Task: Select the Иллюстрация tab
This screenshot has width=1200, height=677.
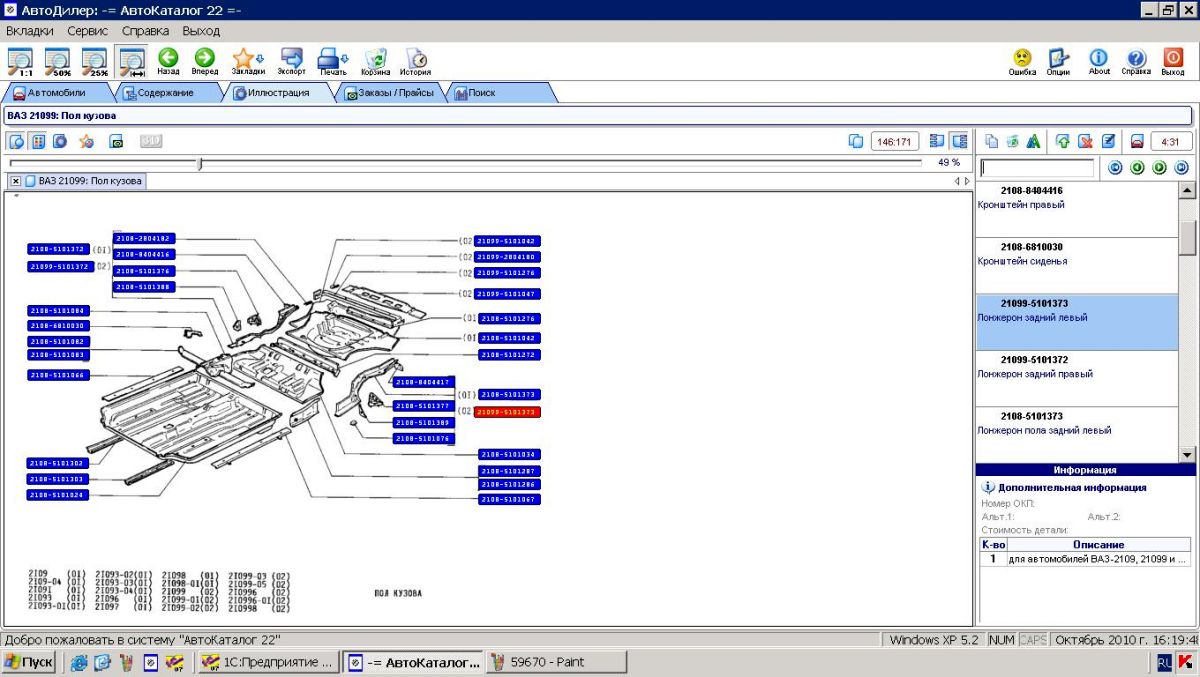Action: tap(278, 93)
